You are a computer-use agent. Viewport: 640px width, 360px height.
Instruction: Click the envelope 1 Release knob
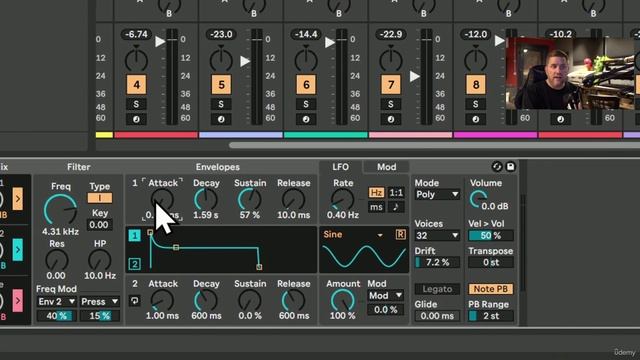click(x=293, y=200)
